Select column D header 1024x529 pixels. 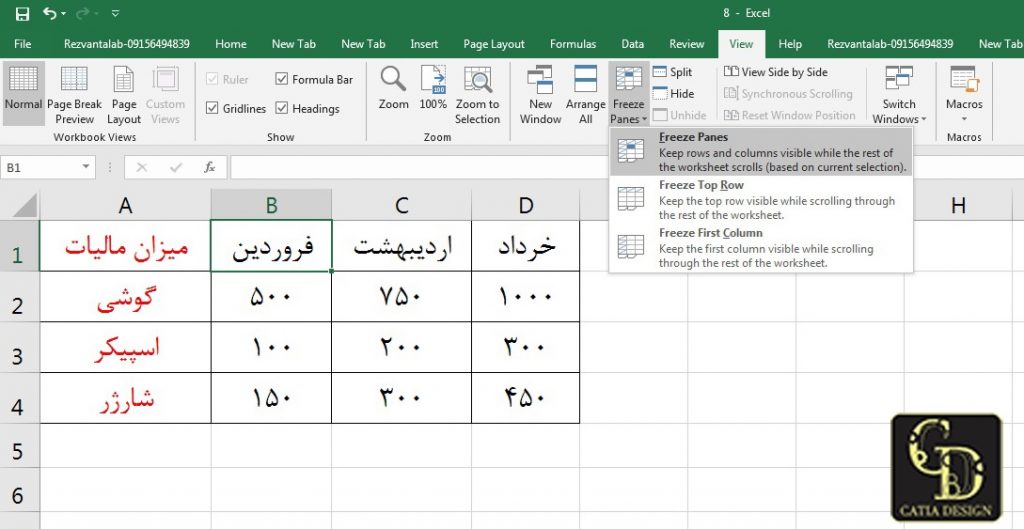pos(525,205)
